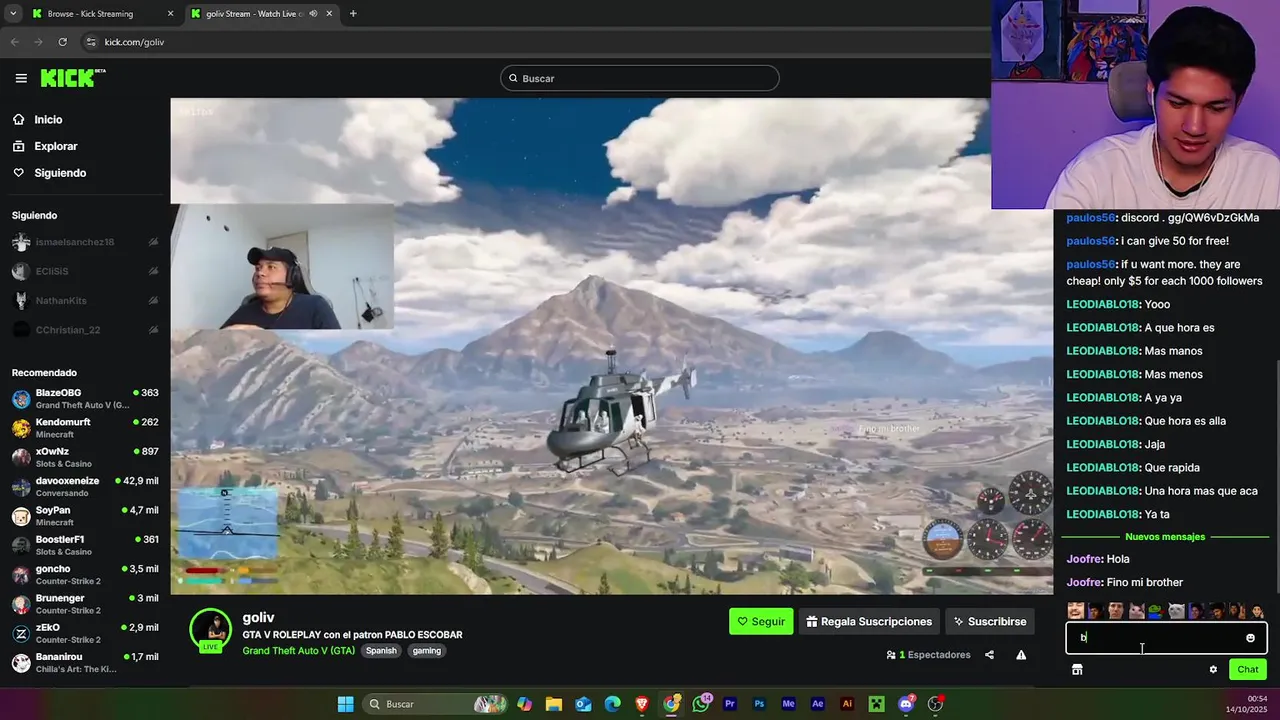The image size is (1280, 720).
Task: Click the Nuevos mensajes divider label
Action: (1165, 537)
